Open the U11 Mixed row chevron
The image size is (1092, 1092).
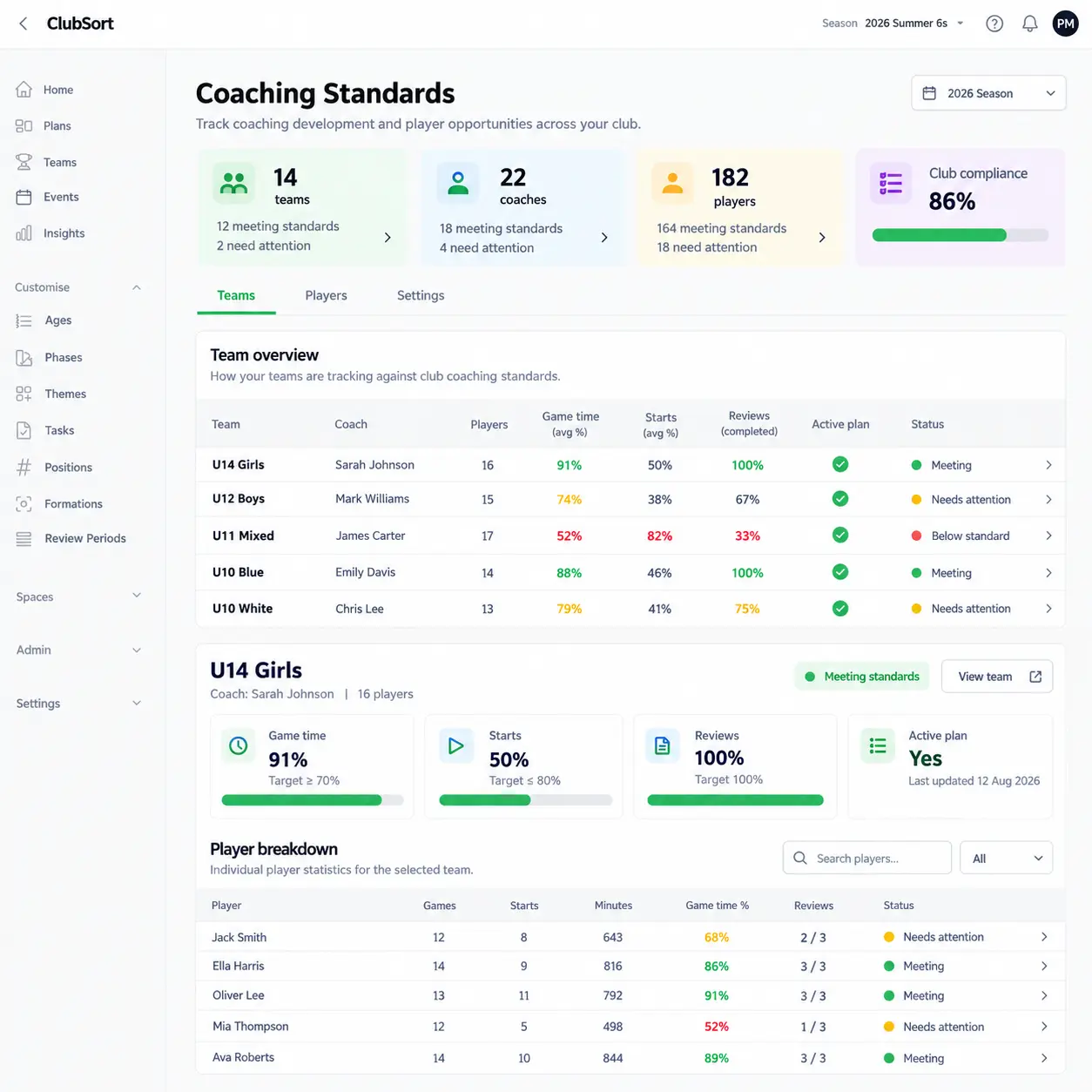1048,536
